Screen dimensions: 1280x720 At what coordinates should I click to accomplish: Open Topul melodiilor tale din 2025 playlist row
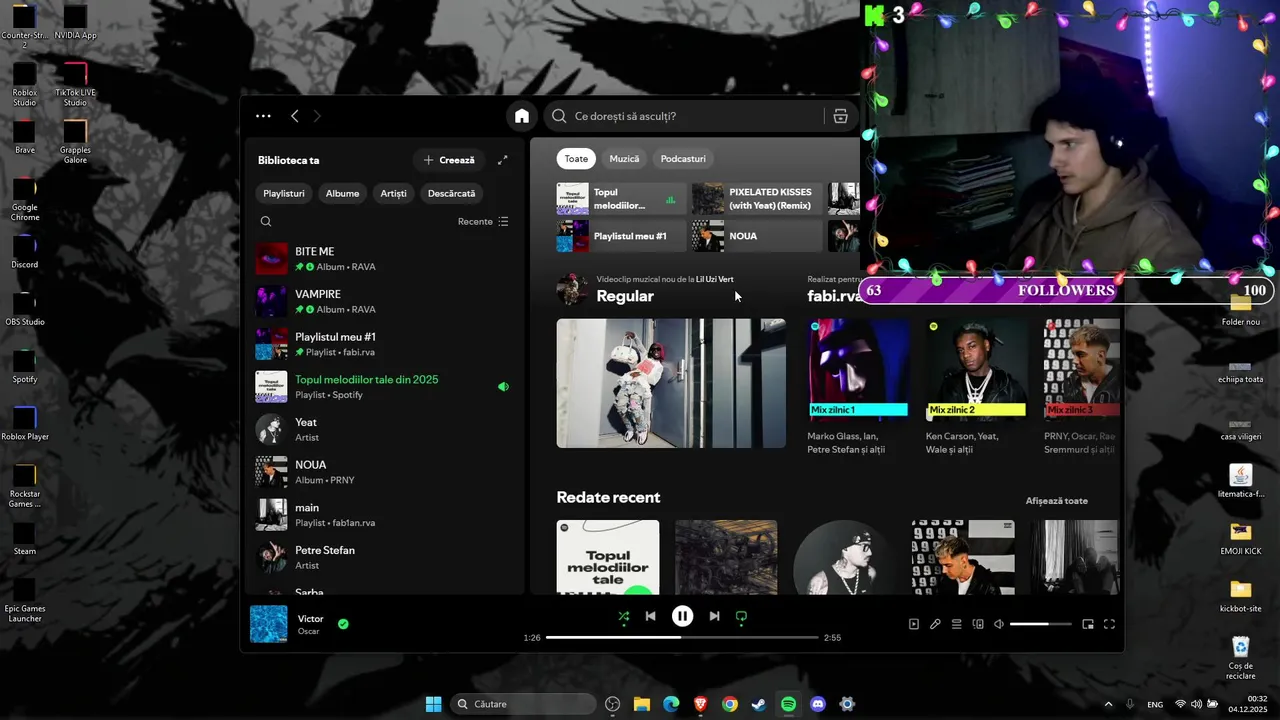[x=385, y=387]
